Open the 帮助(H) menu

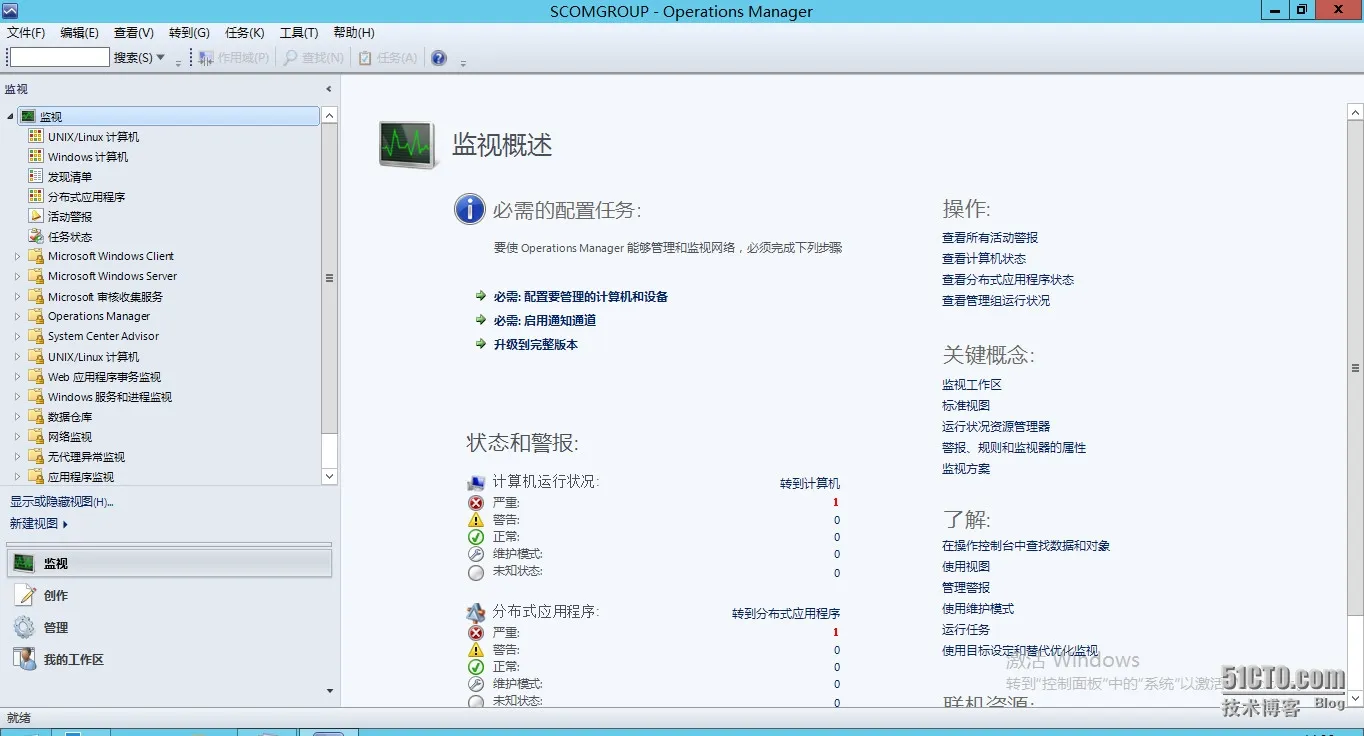[x=354, y=33]
